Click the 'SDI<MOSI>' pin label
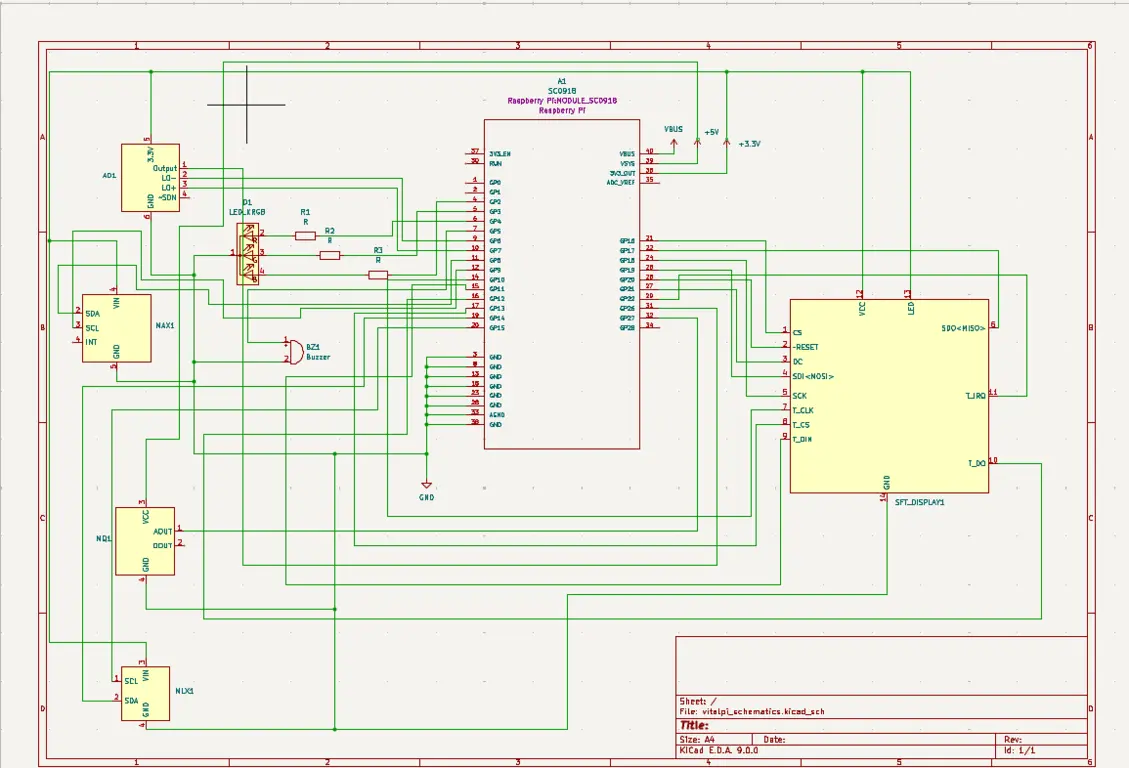Image resolution: width=1129 pixels, height=768 pixels. click(814, 376)
